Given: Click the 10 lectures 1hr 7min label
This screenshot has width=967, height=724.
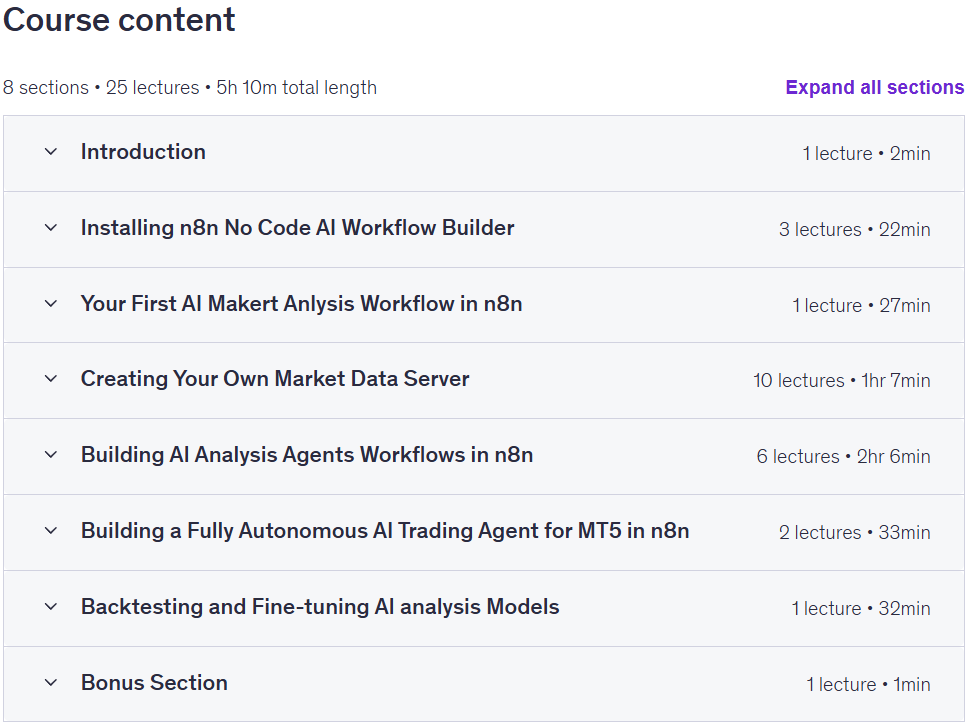Looking at the screenshot, I should (x=842, y=381).
